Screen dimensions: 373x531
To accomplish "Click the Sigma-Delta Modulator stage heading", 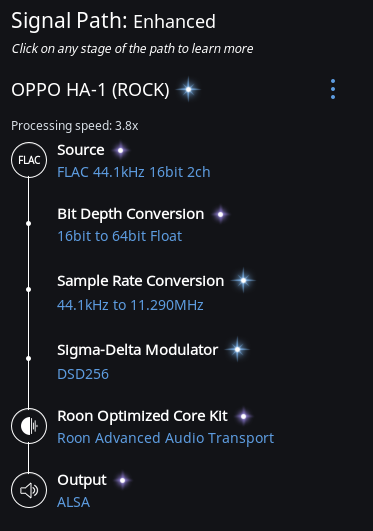I will tap(138, 350).
